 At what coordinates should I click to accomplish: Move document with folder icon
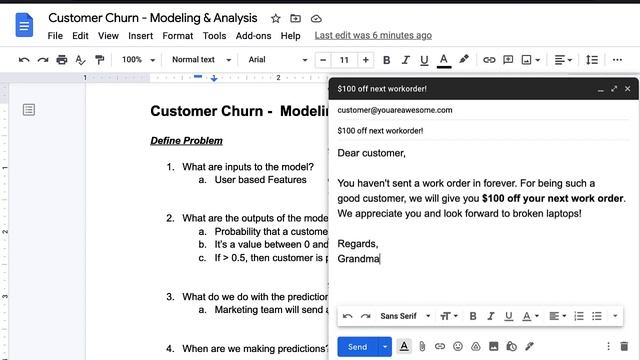pos(296,18)
